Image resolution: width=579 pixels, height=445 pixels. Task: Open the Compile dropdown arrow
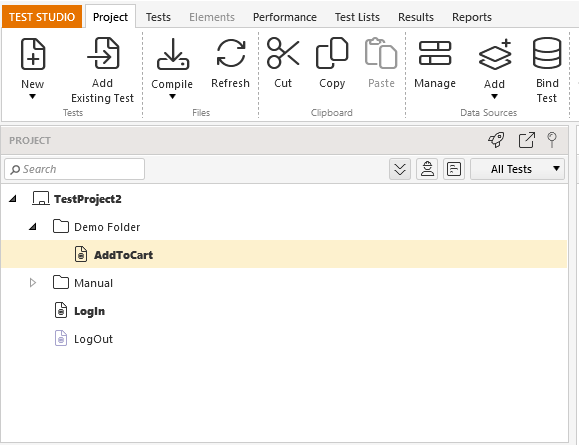pos(172,97)
